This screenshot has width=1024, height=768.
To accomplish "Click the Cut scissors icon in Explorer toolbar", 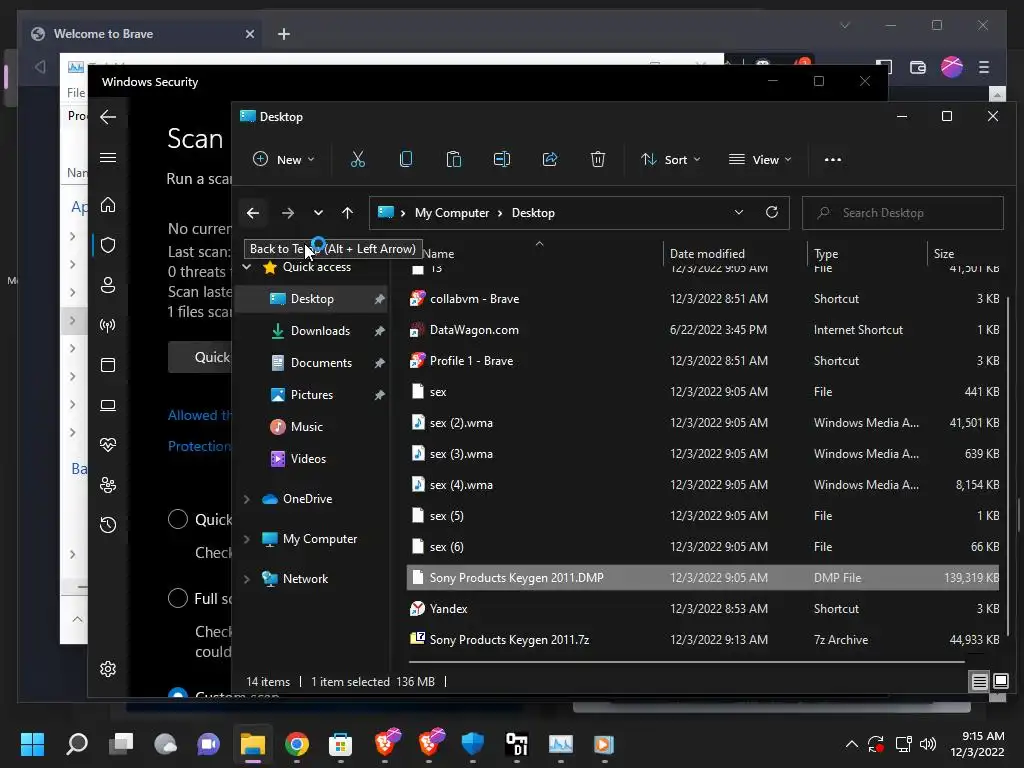I will click(x=358, y=159).
